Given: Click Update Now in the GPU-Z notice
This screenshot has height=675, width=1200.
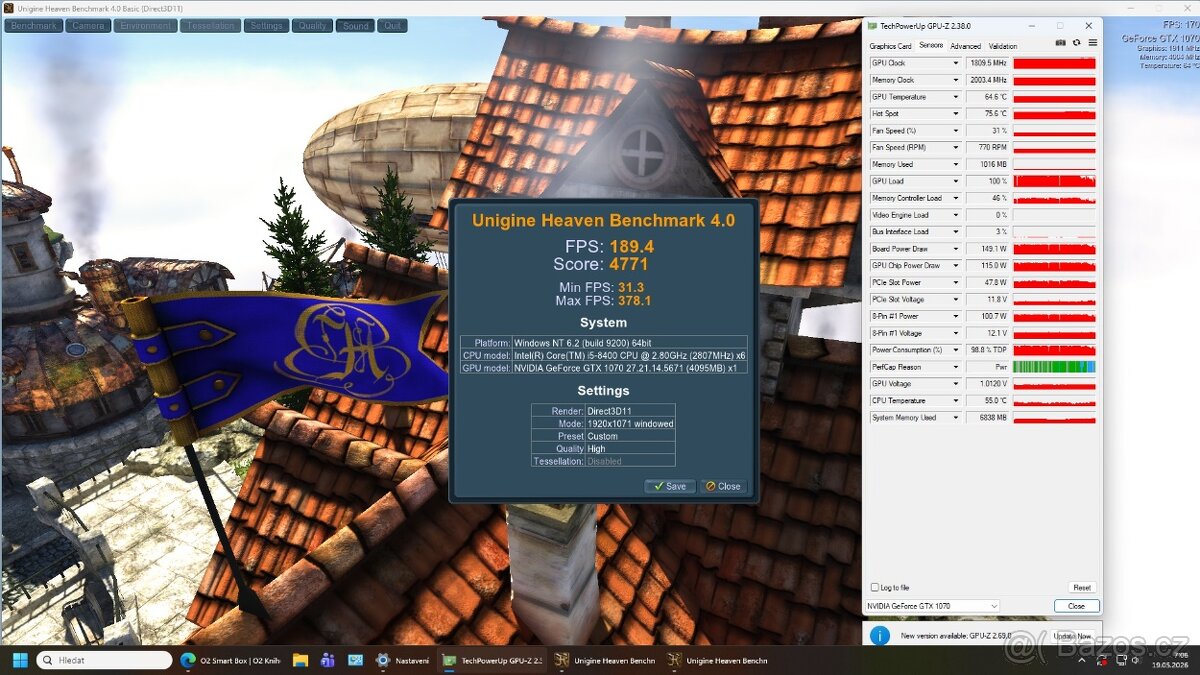Looking at the screenshot, I should tap(1072, 636).
